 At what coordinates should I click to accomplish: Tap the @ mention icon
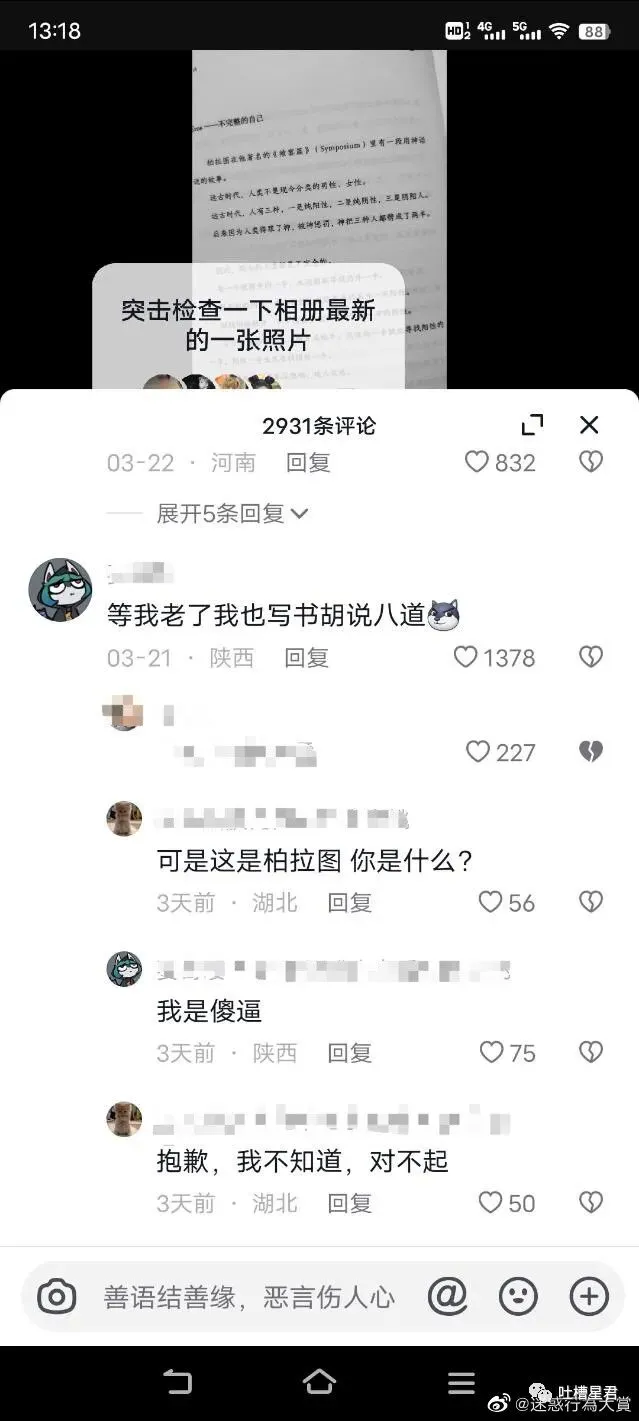447,1297
